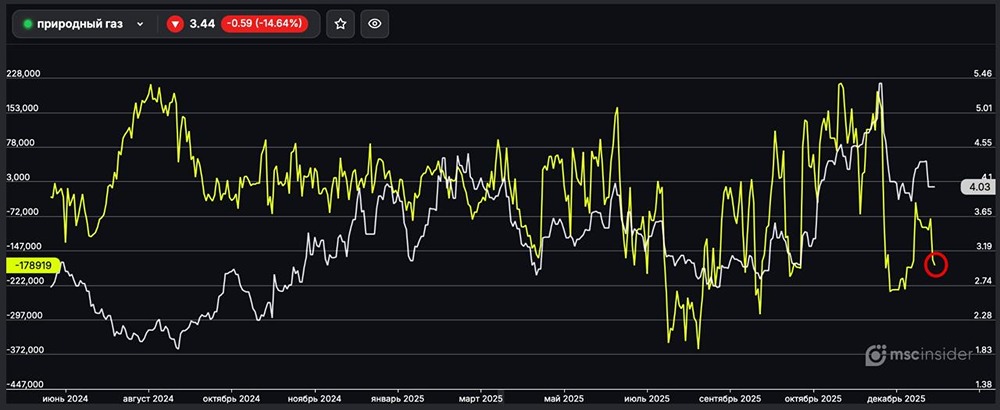The image size is (1000, 410).
Task: Click the май 2025 date label
Action: [564, 397]
